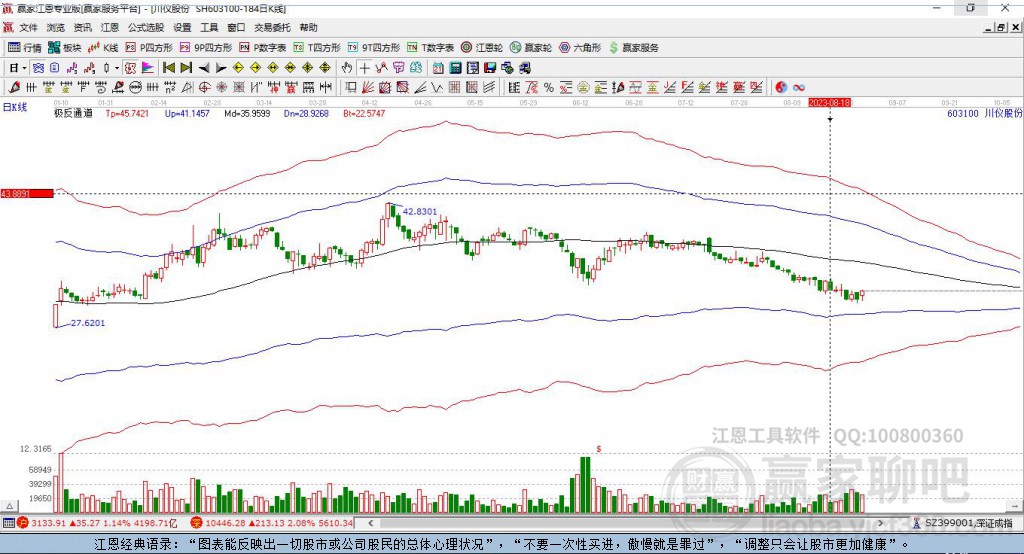The width and height of the screenshot is (1024, 554).
Task: Open the T四方形 tool
Action: click(x=317, y=48)
